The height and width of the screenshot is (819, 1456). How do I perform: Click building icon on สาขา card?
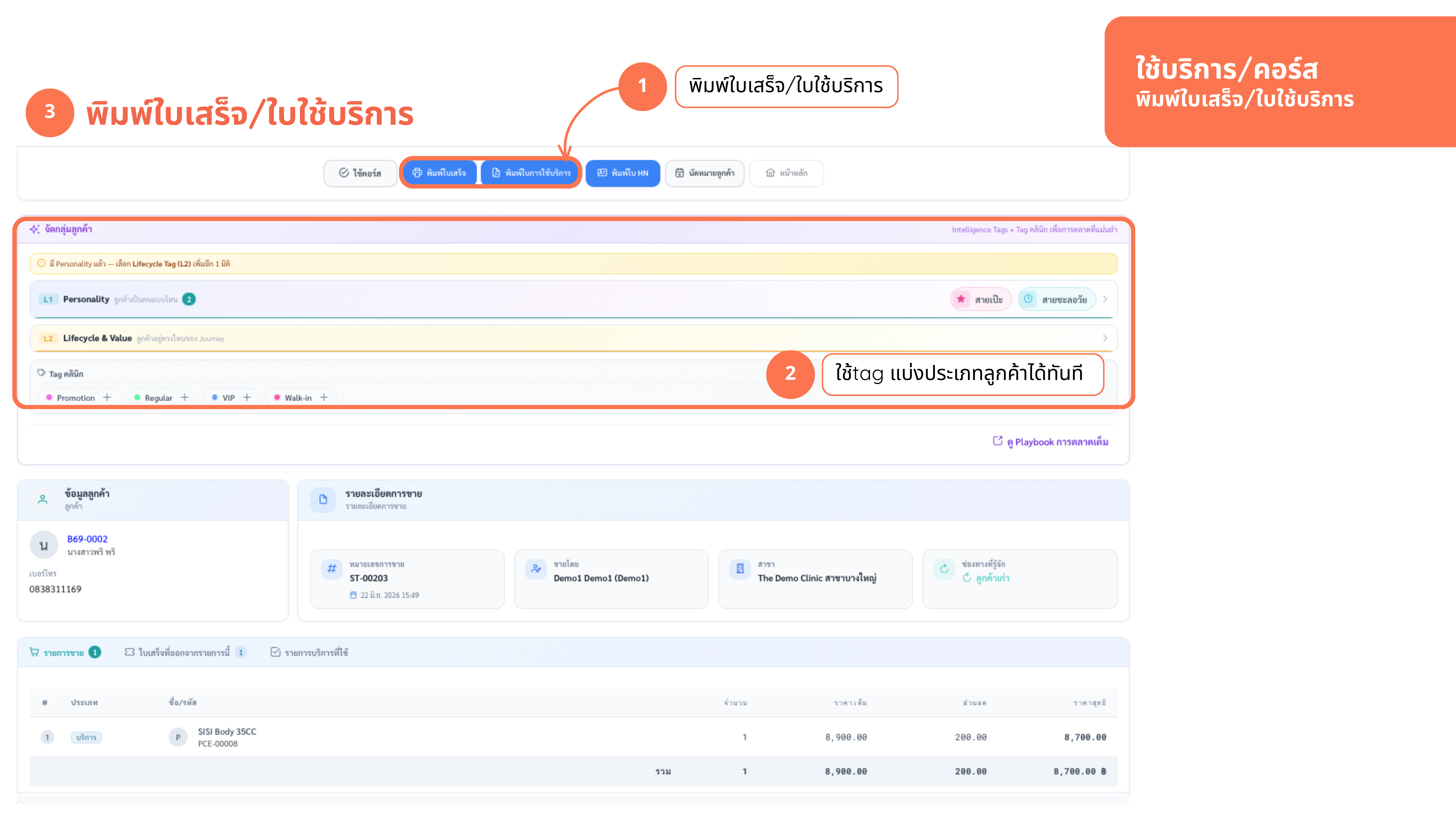coord(740,569)
